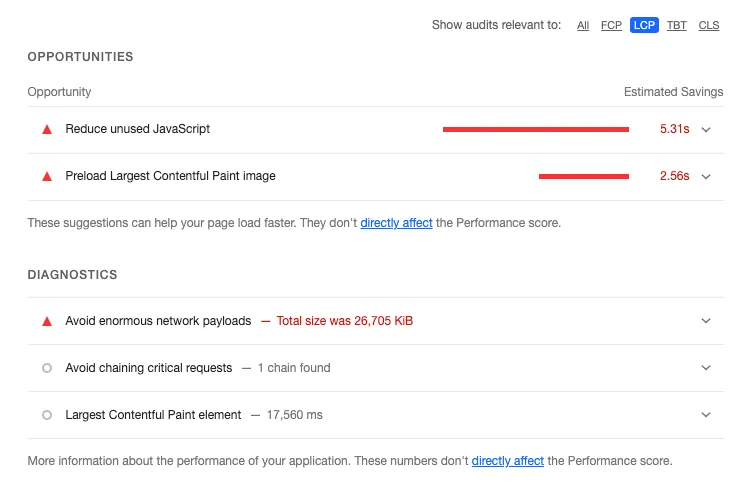
Task: Expand Avoid chaining critical requests chevron
Action: 706,368
